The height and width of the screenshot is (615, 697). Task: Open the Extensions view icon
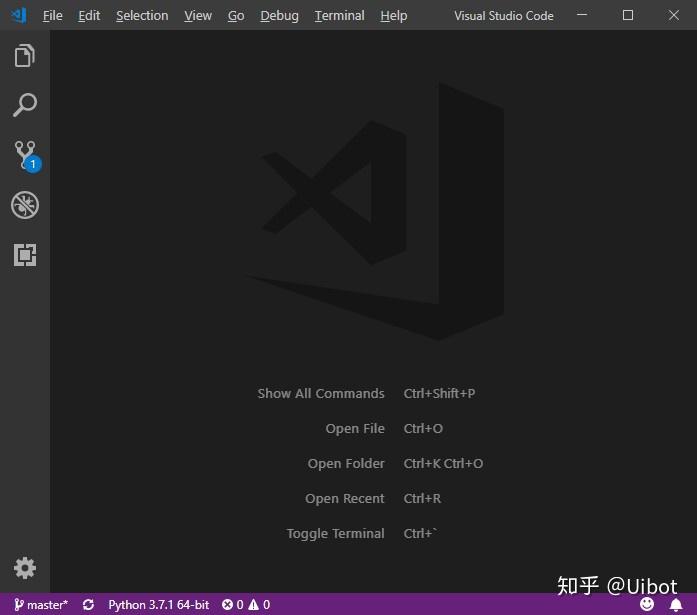pyautogui.click(x=25, y=255)
